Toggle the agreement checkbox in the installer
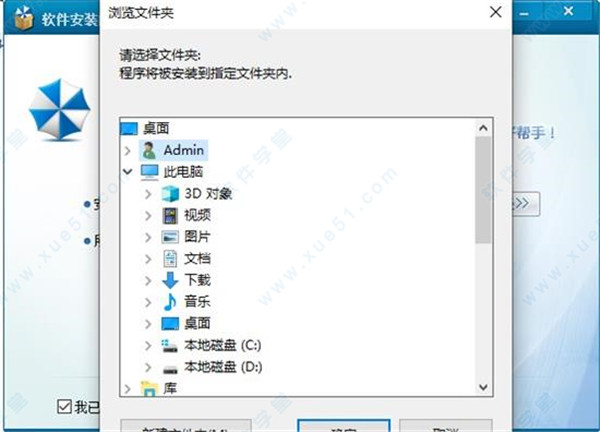Image resolution: width=600 pixels, height=432 pixels. 64,406
